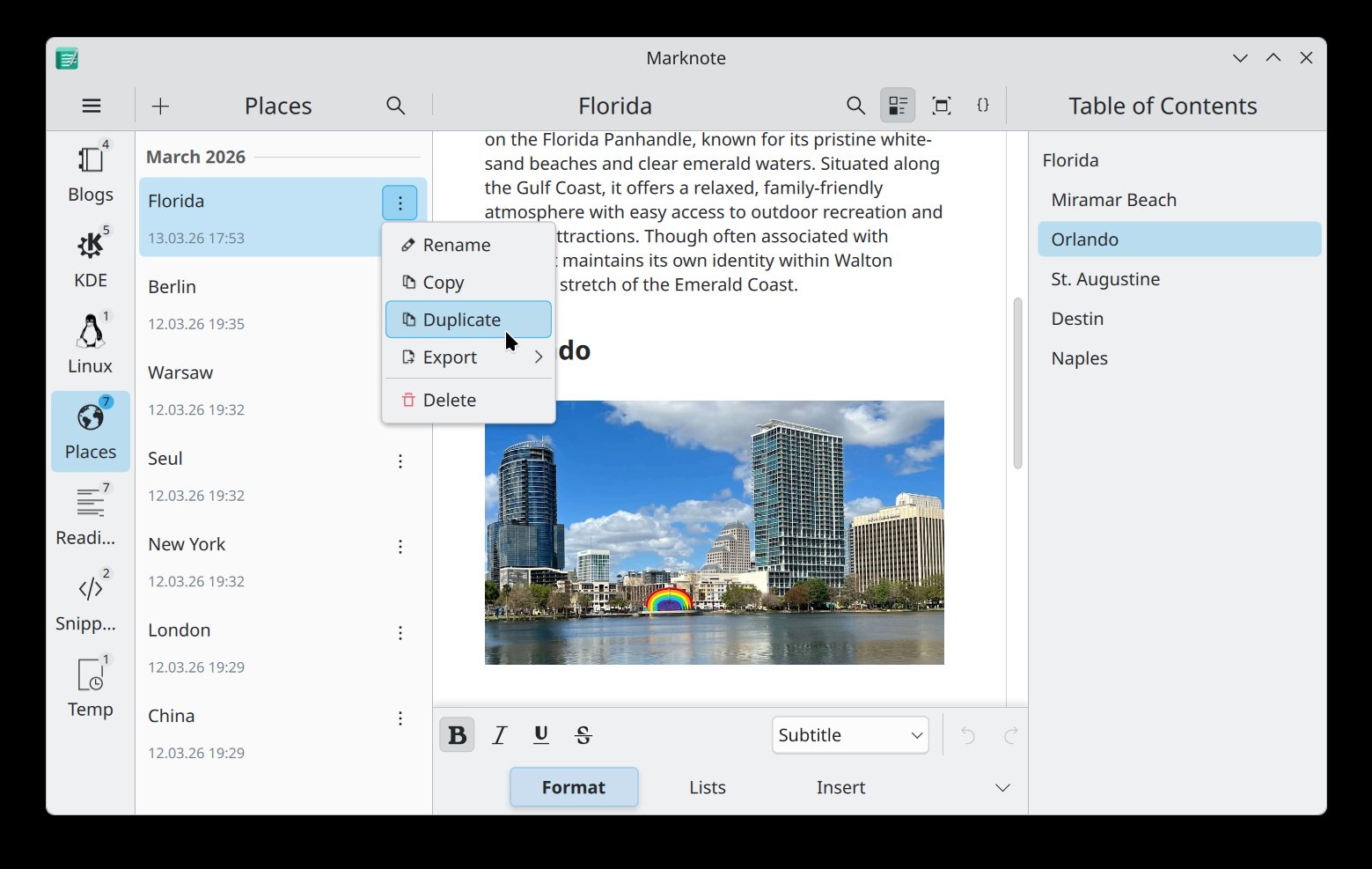The height and width of the screenshot is (869, 1372).
Task: Toggle italic formatting
Action: tap(499, 734)
